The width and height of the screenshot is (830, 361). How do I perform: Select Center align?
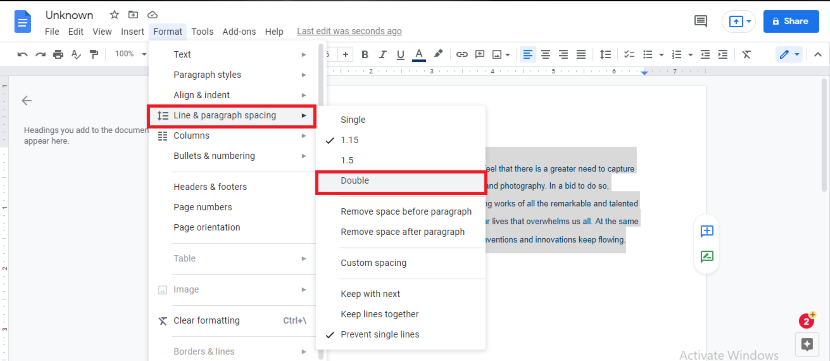tap(545, 54)
